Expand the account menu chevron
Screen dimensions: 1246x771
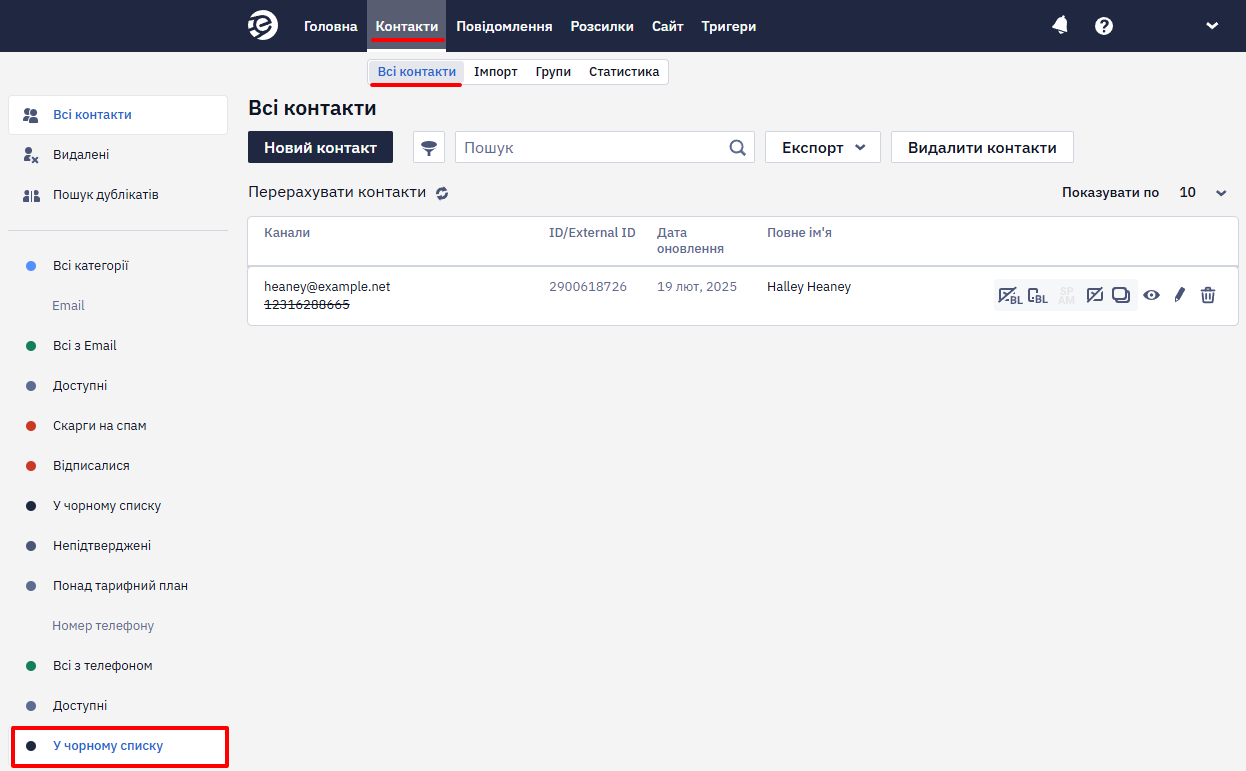[1212, 26]
